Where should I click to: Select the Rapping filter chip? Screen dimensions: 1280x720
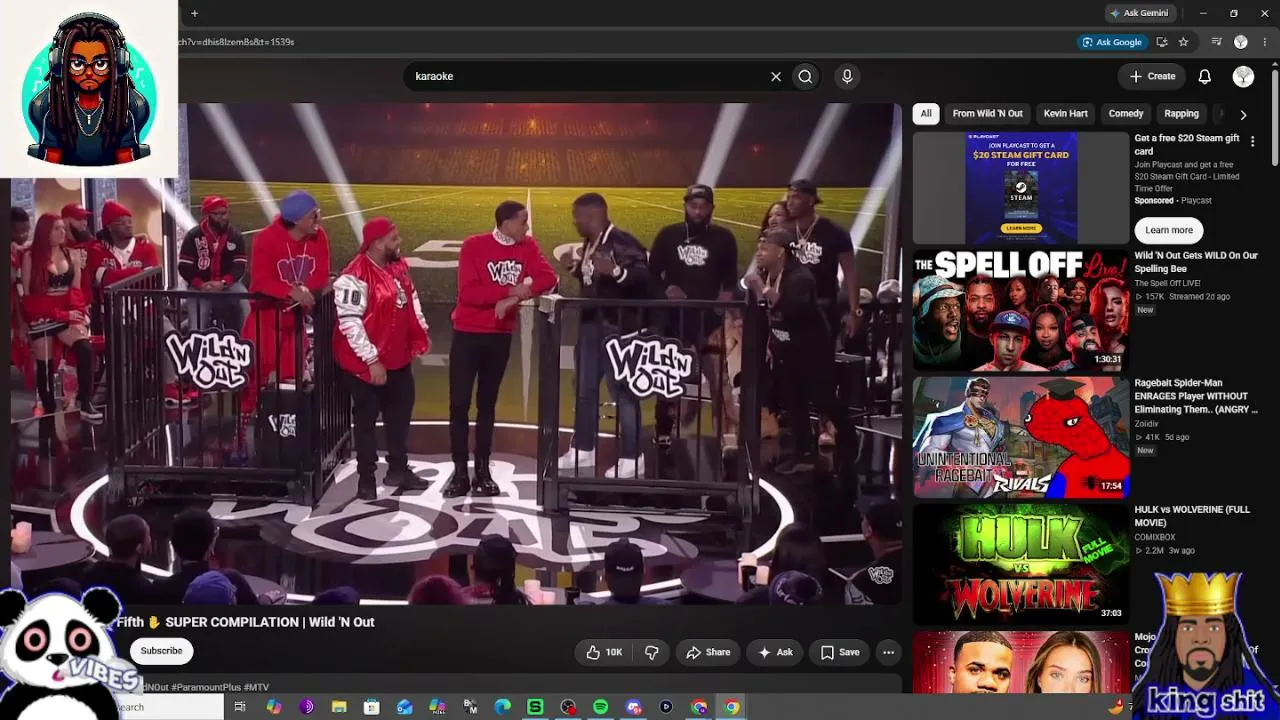click(x=1182, y=114)
